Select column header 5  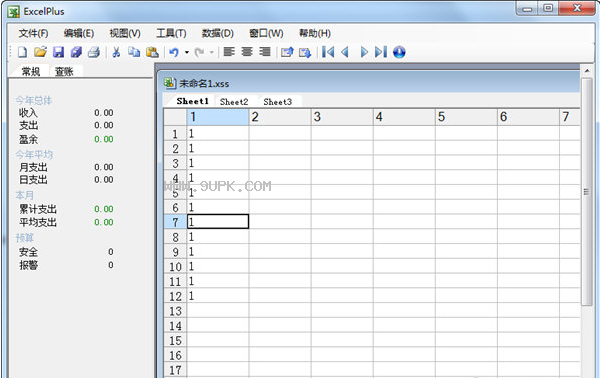tap(466, 117)
